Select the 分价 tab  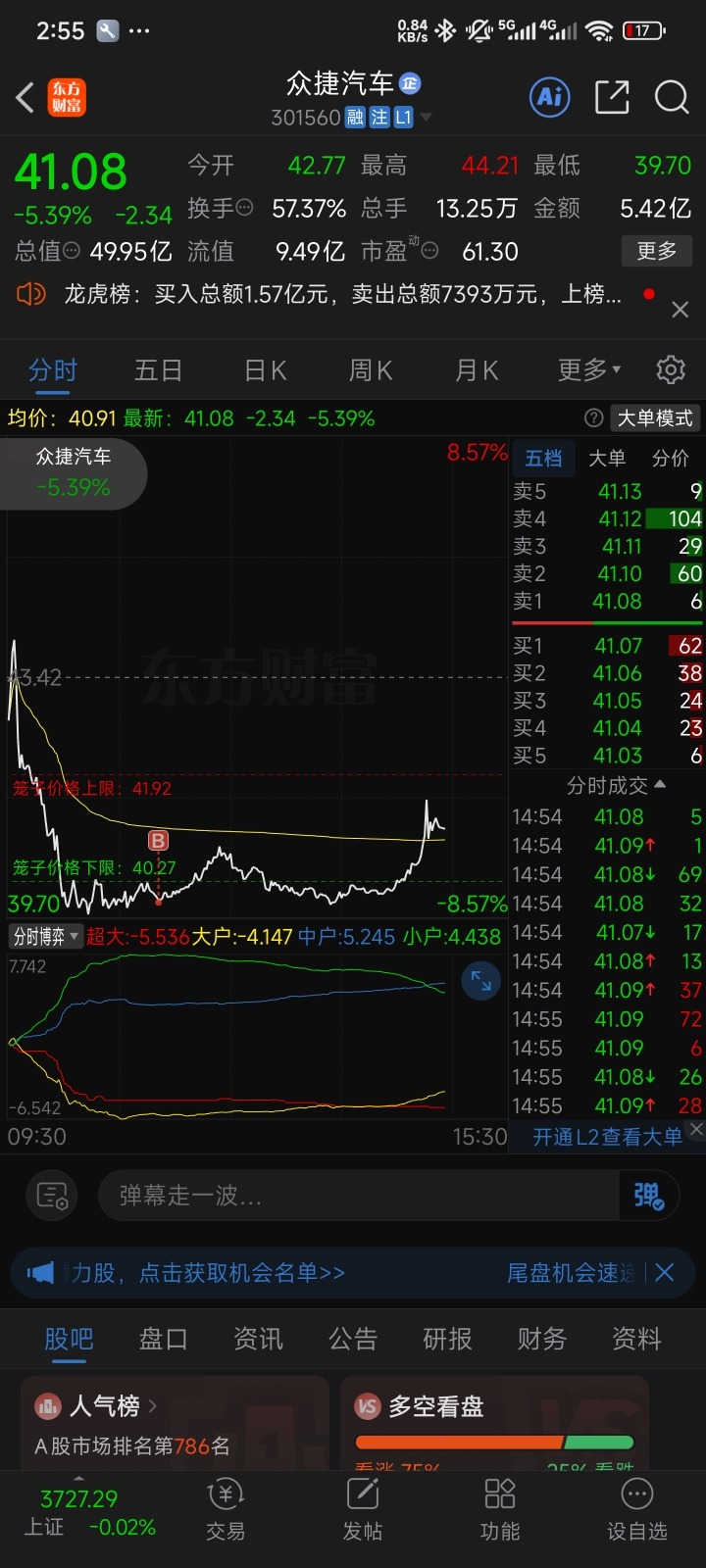(670, 458)
